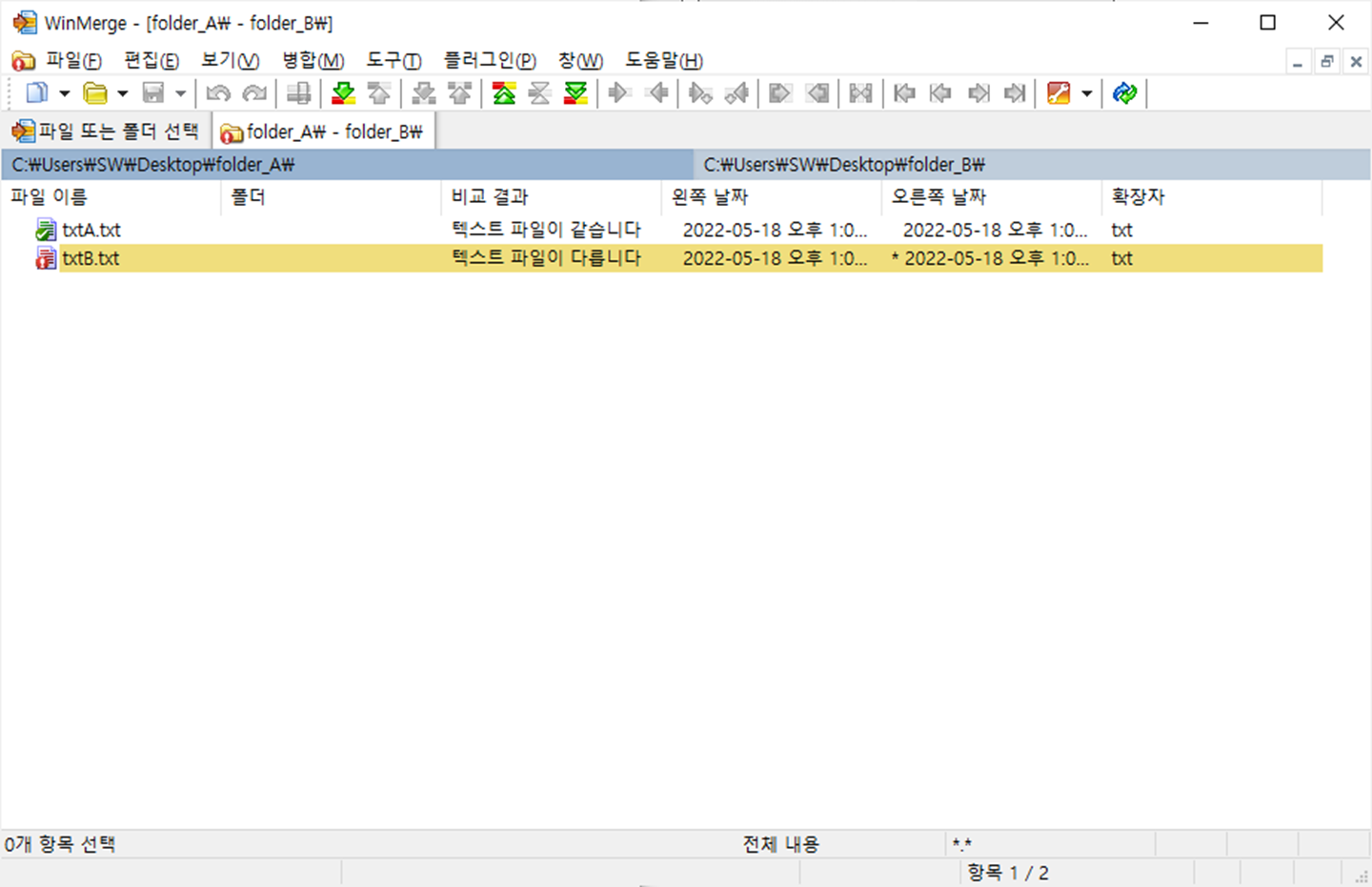The image size is (1372, 887).
Task: Click the Save floppy disk icon
Action: (x=152, y=92)
